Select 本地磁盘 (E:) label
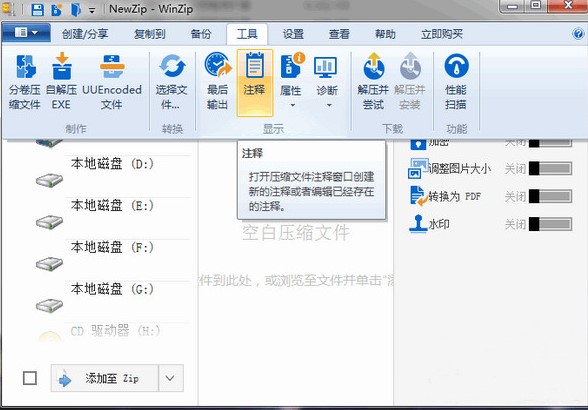 112,206
